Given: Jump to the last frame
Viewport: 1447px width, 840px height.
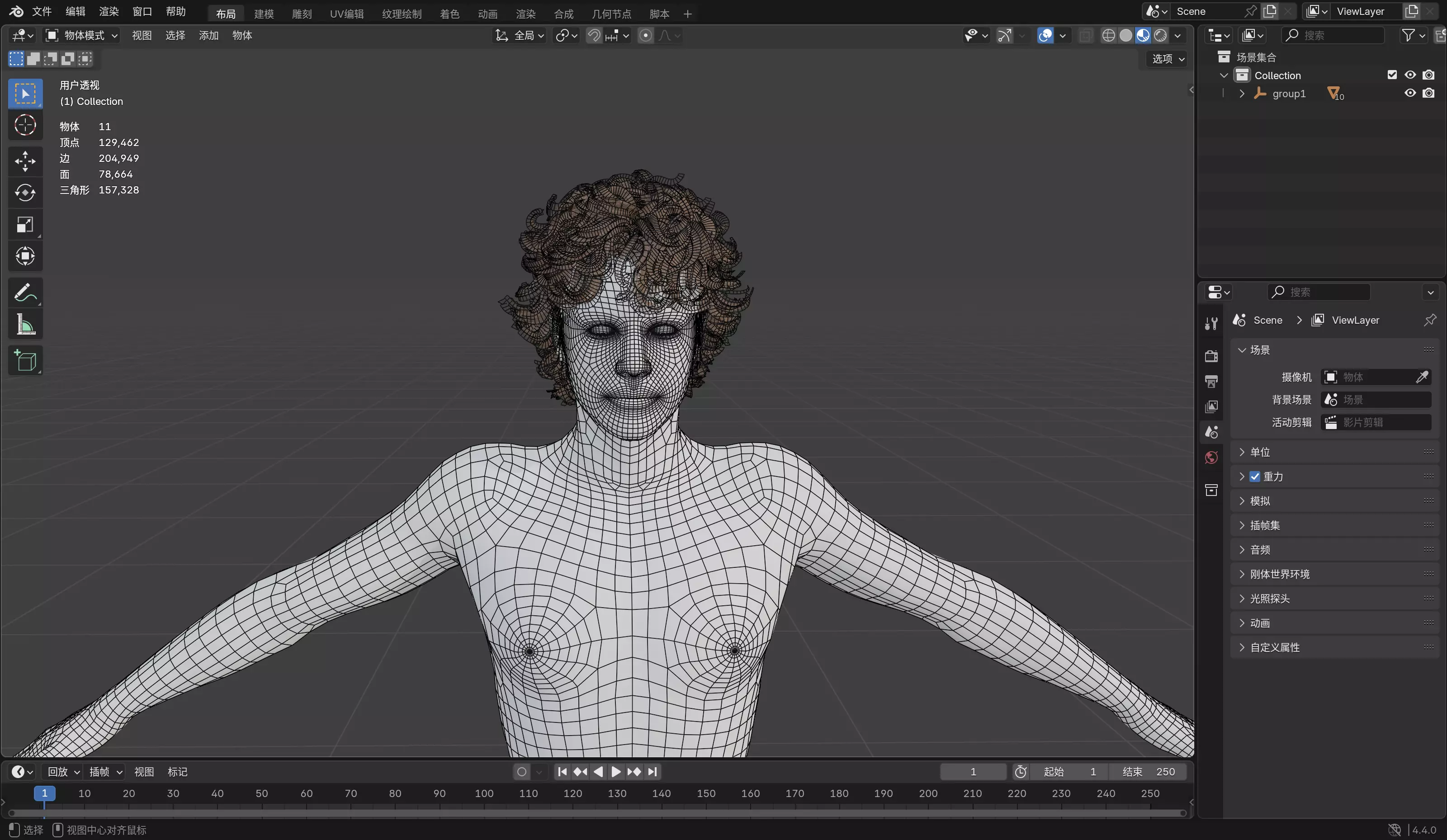Looking at the screenshot, I should (653, 772).
